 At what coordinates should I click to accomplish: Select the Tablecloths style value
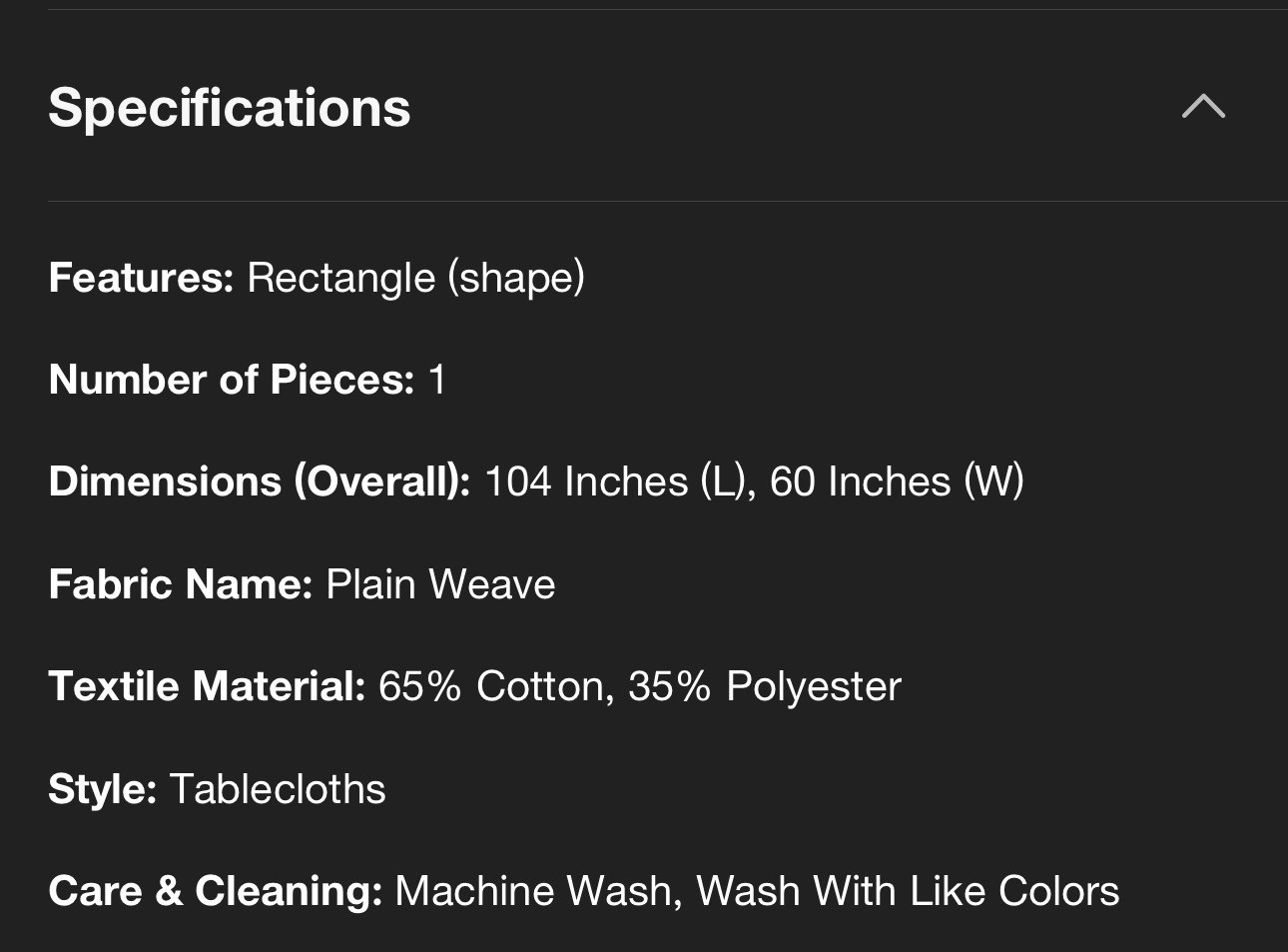278,789
